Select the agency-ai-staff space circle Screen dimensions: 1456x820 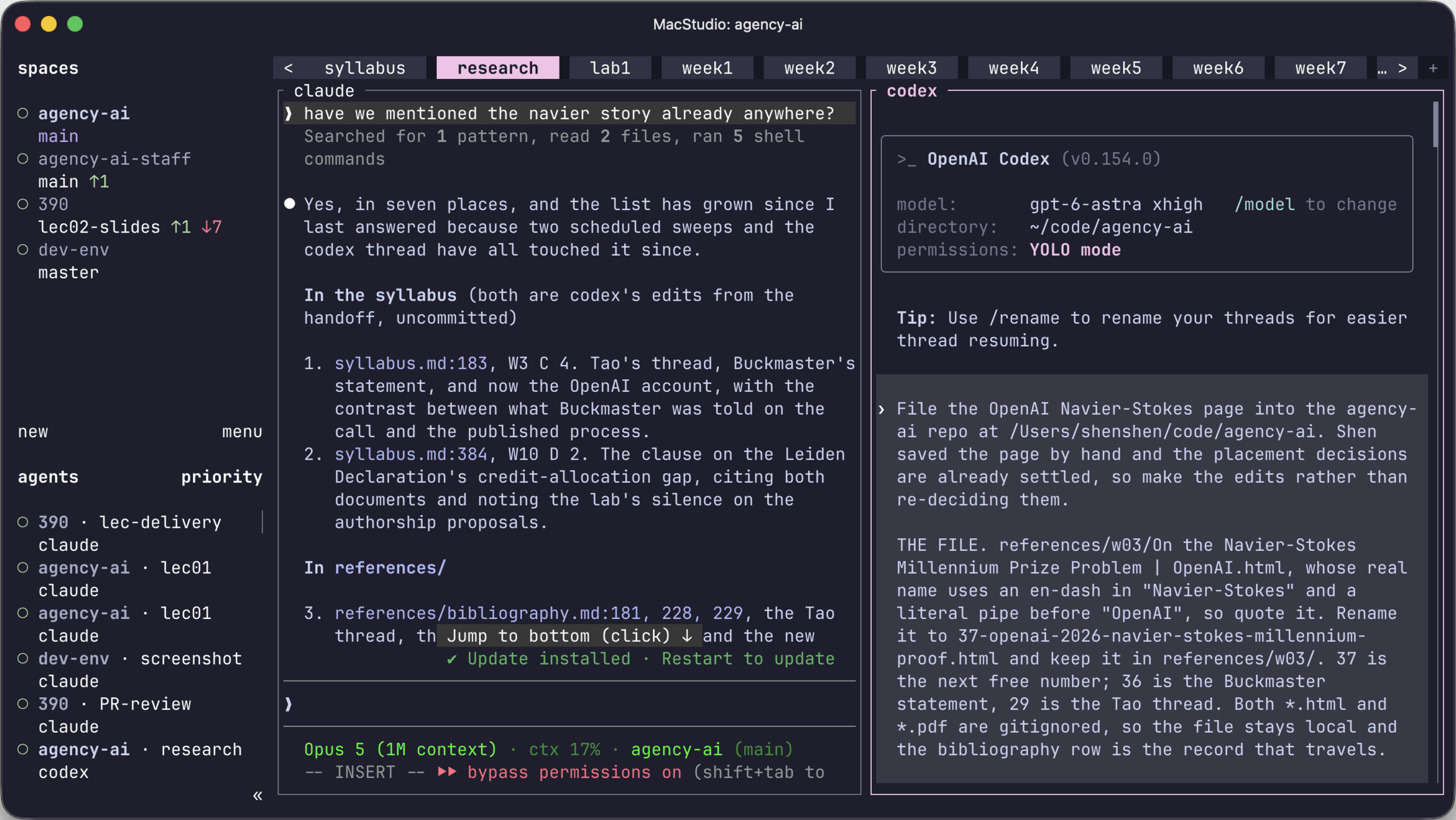[x=23, y=159]
